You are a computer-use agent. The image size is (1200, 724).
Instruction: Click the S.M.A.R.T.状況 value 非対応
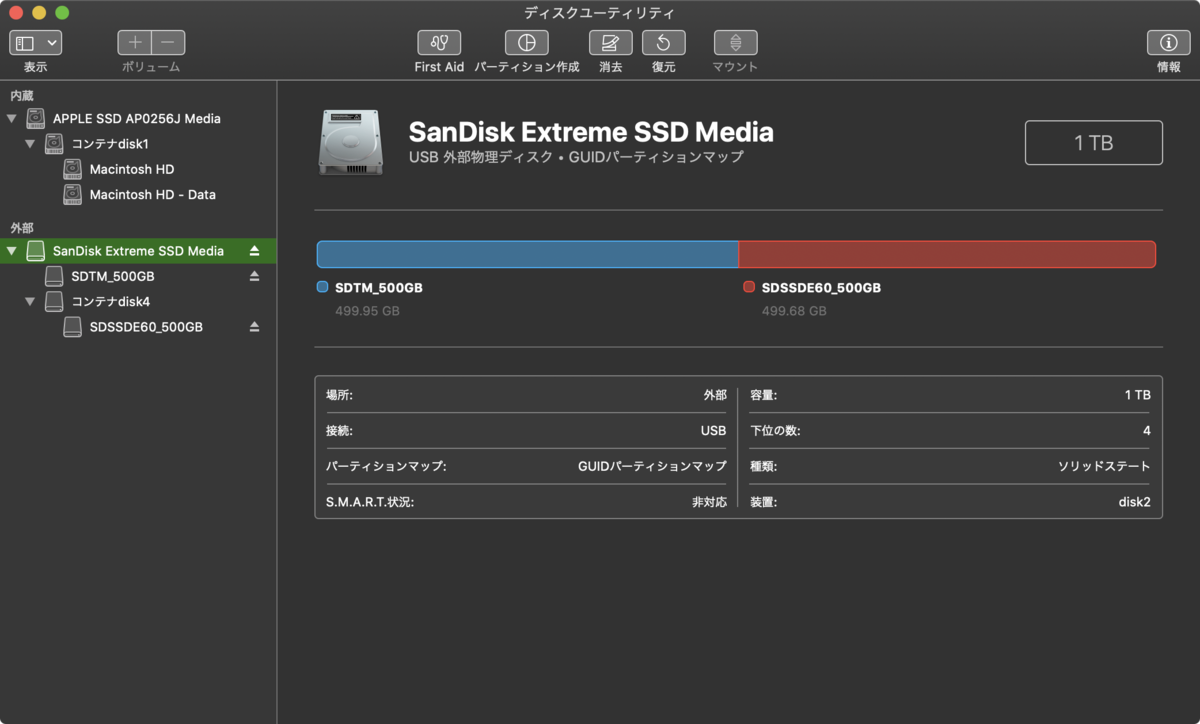pyautogui.click(x=709, y=502)
